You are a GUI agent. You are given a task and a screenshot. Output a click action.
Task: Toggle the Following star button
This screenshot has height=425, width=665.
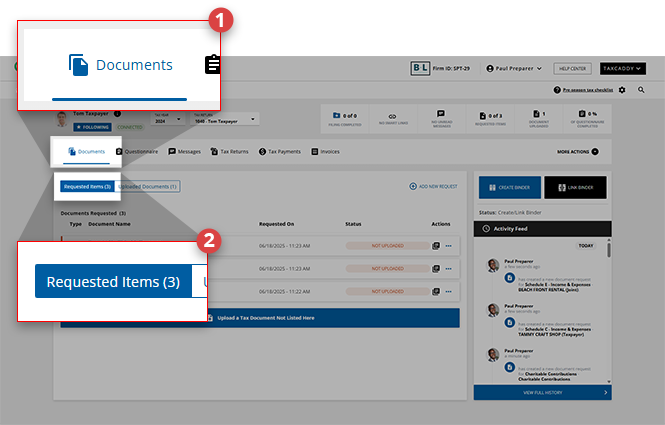pos(92,127)
